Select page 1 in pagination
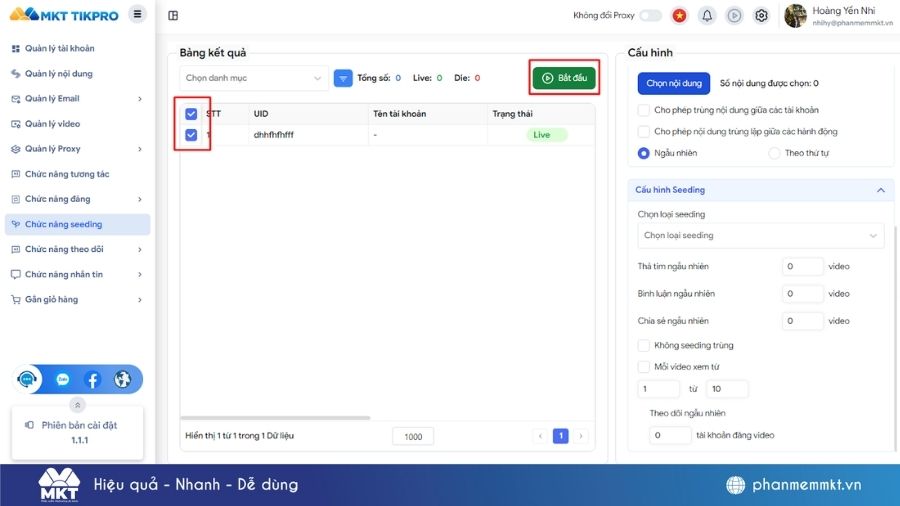 561,436
